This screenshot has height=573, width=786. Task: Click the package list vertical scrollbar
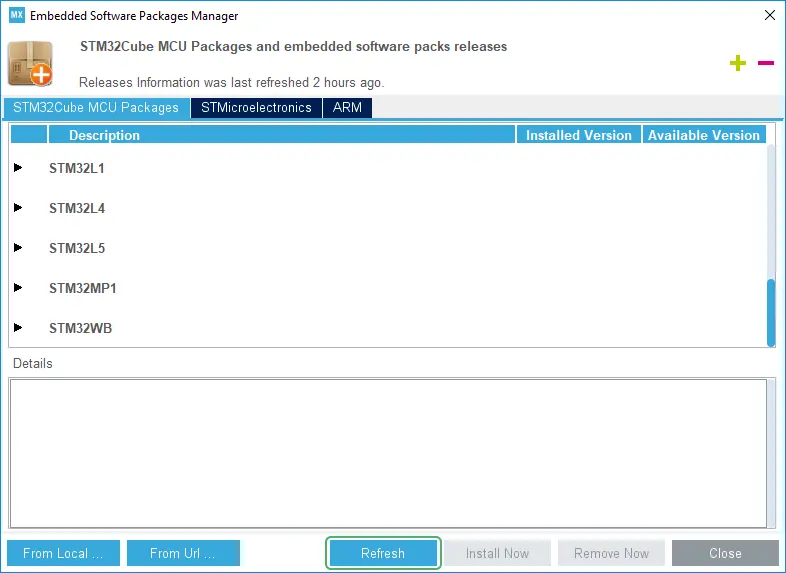pos(770,311)
